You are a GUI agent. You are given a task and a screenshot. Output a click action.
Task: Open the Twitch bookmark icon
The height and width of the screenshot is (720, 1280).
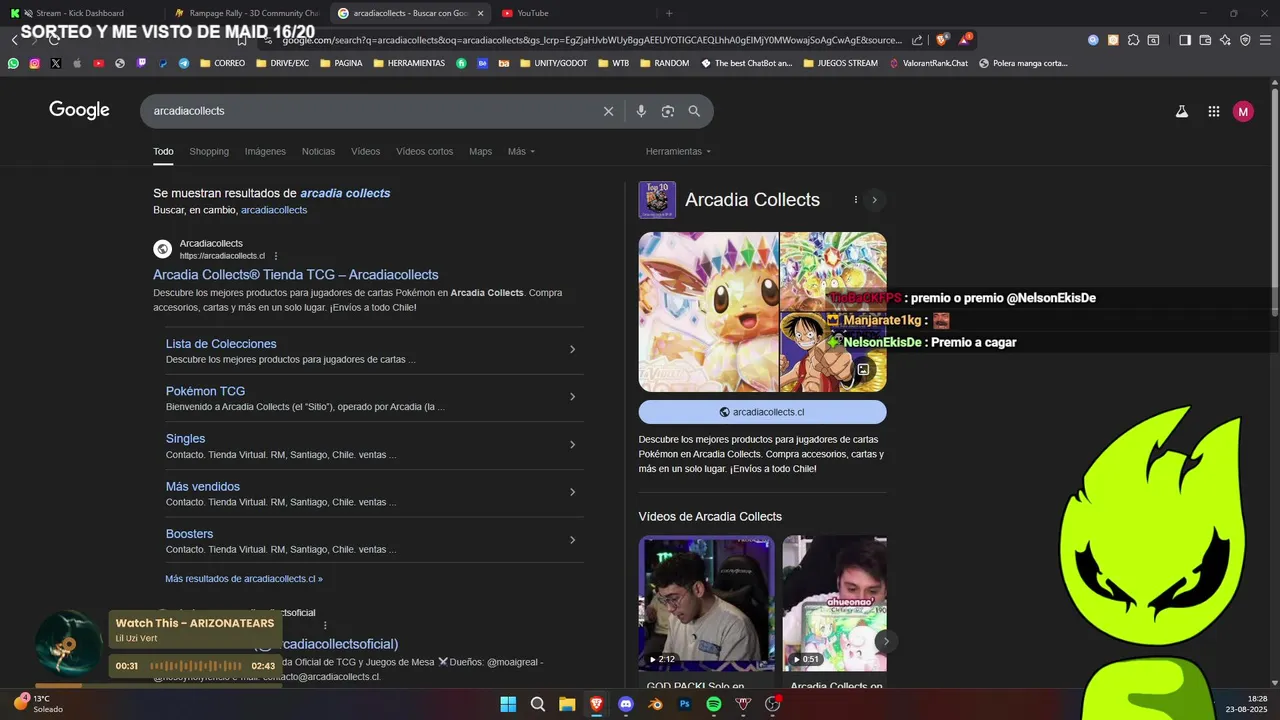(141, 63)
